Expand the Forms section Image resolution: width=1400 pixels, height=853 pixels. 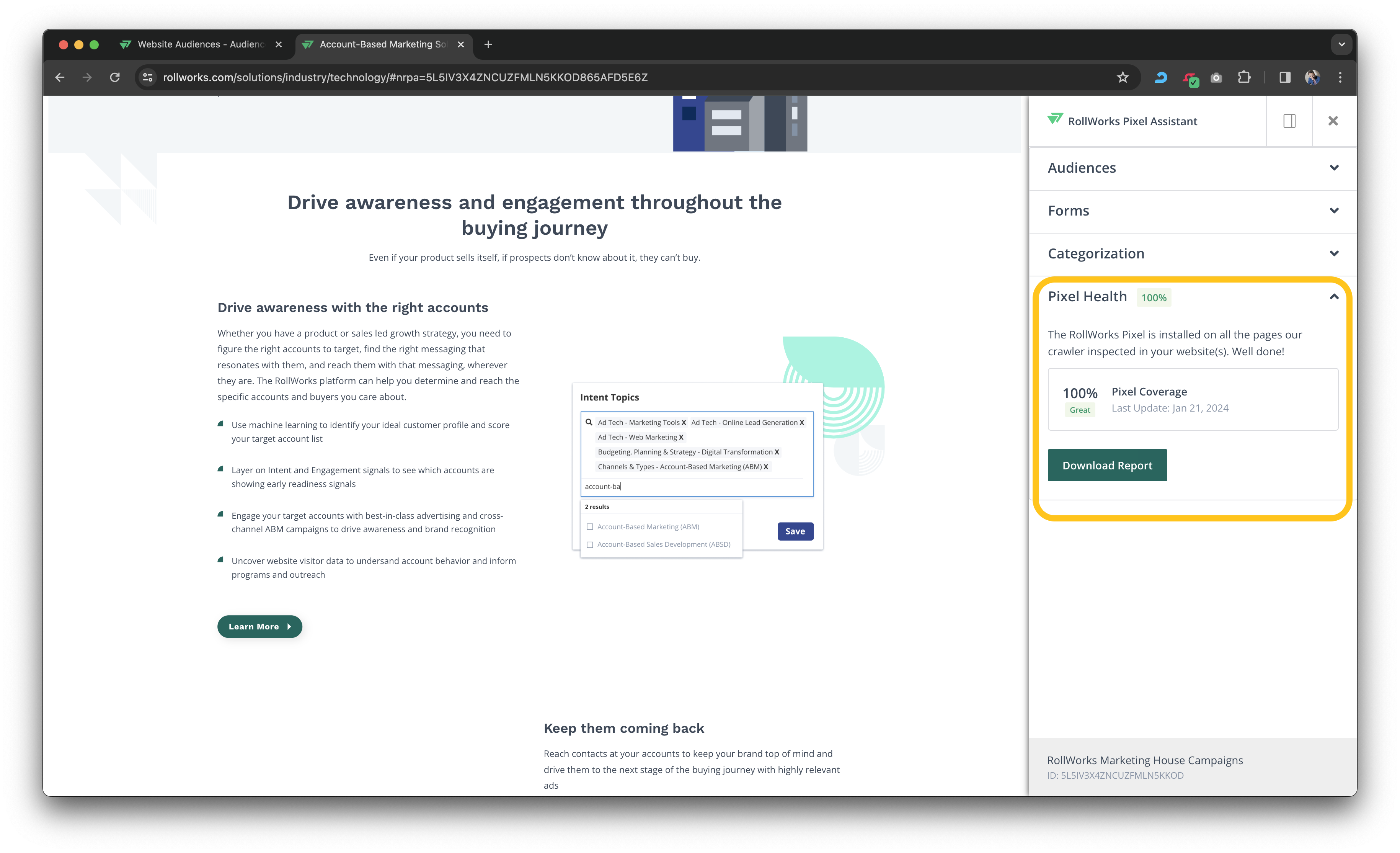pos(1193,211)
